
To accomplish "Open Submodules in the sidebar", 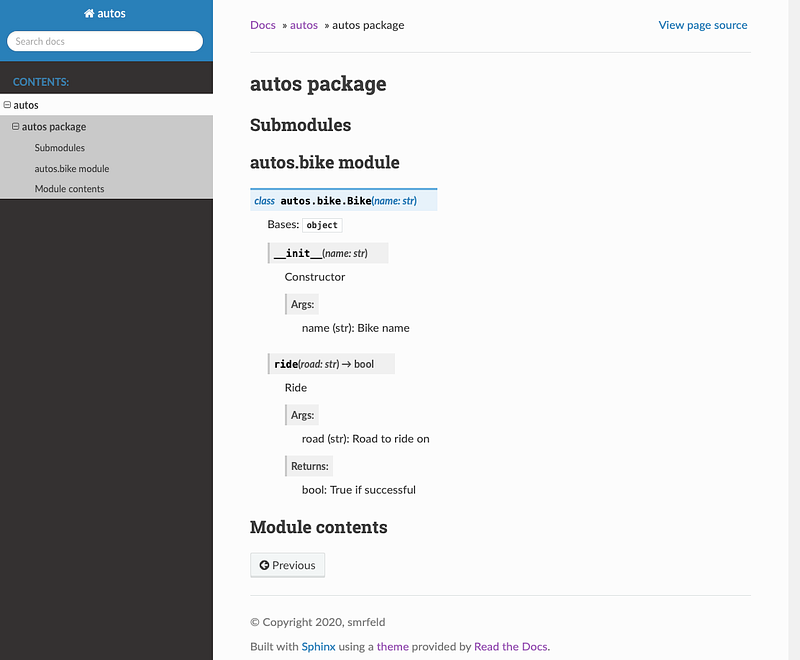I will (60, 147).
